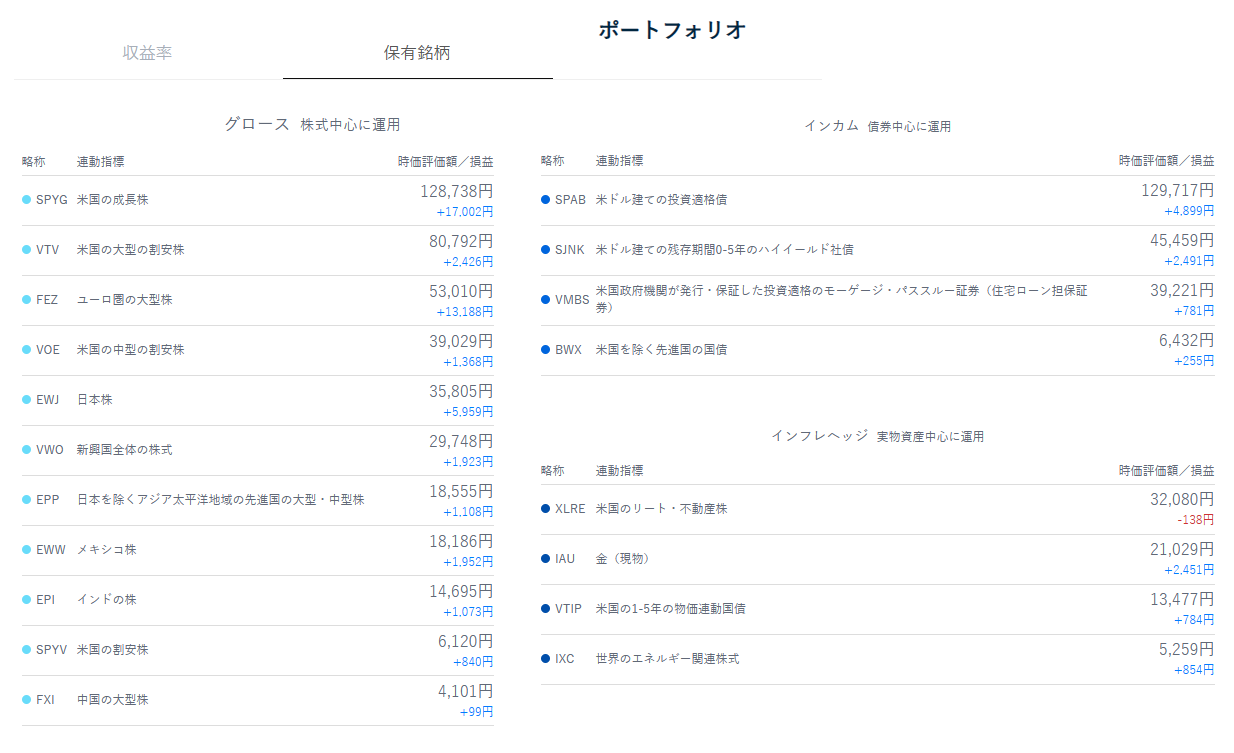
Task: Click the colored dot next to VTV
Action: click(x=27, y=249)
